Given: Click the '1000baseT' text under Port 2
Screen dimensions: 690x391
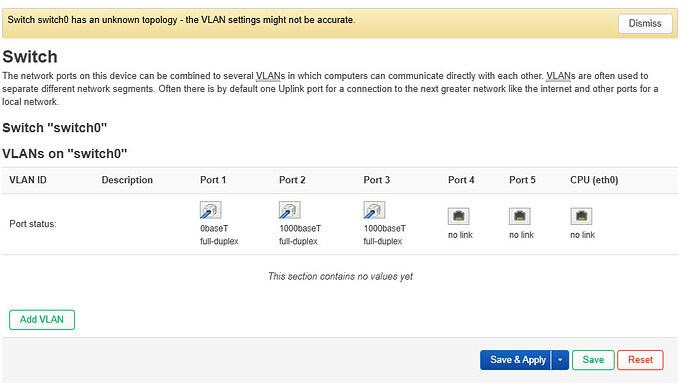Looking at the screenshot, I should [300, 229].
